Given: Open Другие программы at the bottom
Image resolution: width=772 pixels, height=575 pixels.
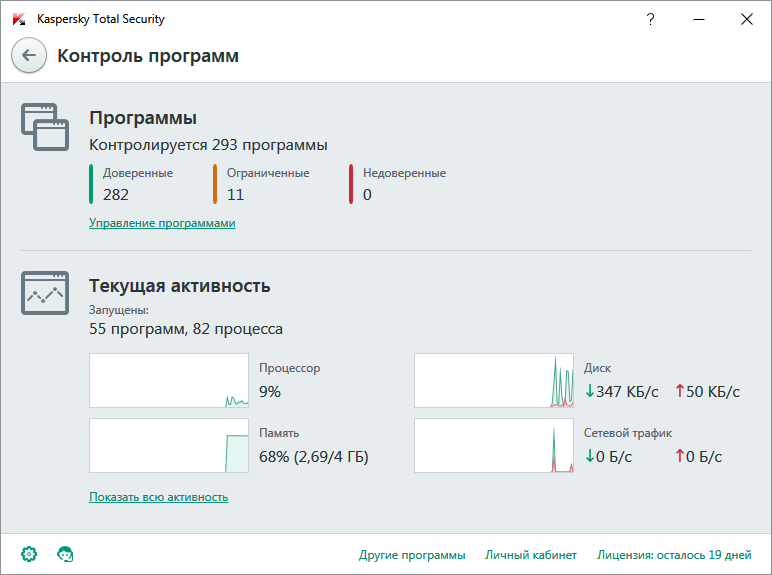Looking at the screenshot, I should 412,554.
